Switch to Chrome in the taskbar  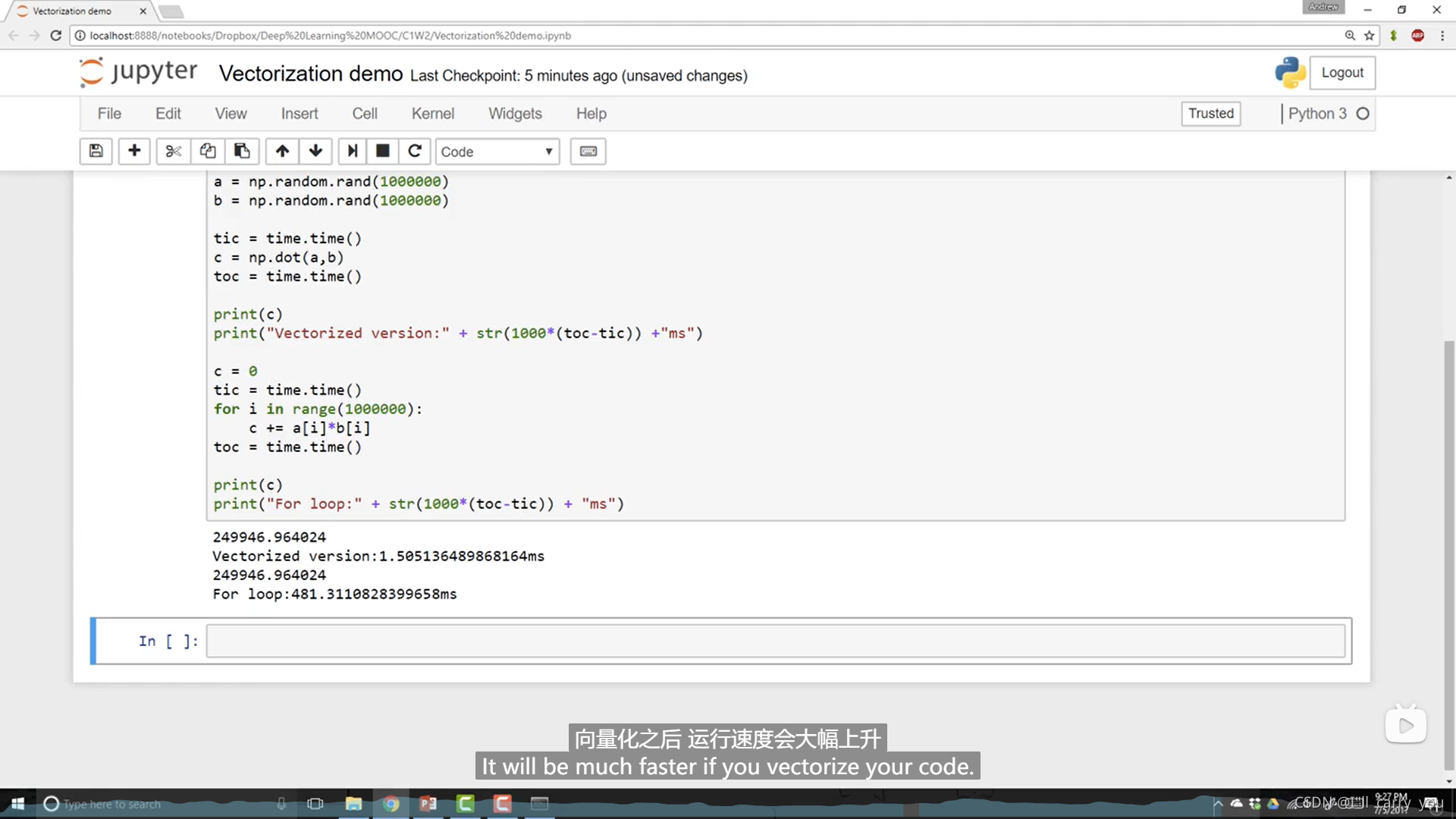click(391, 803)
